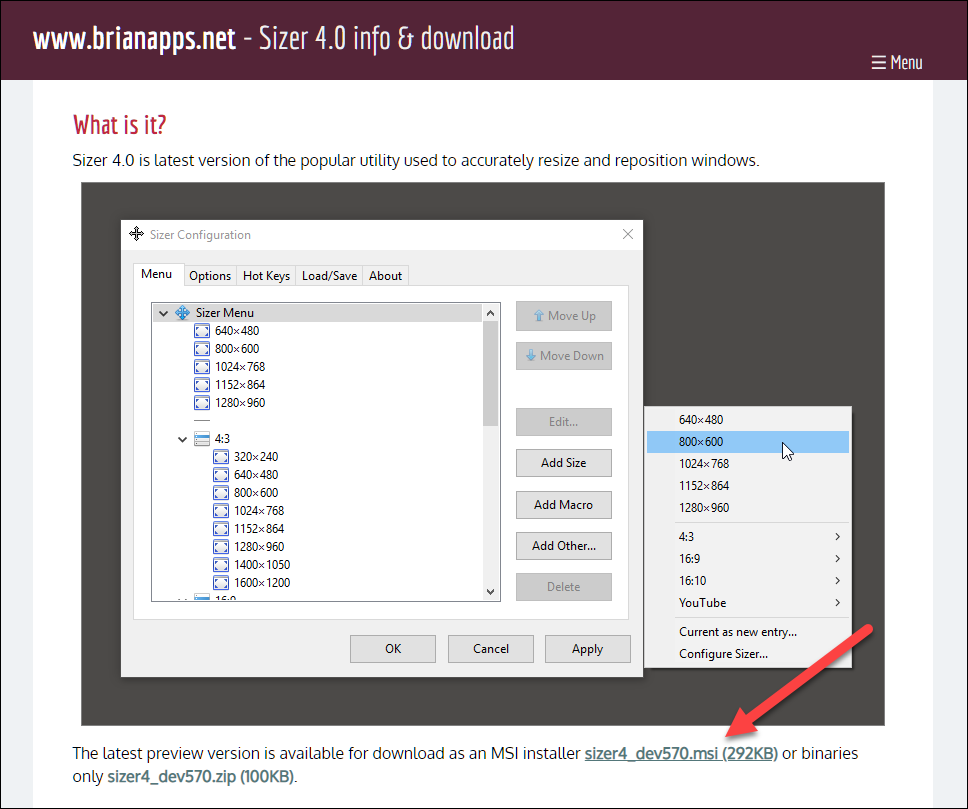This screenshot has height=809, width=968.
Task: Choose 640×480 in the popup context menu
Action: point(748,420)
